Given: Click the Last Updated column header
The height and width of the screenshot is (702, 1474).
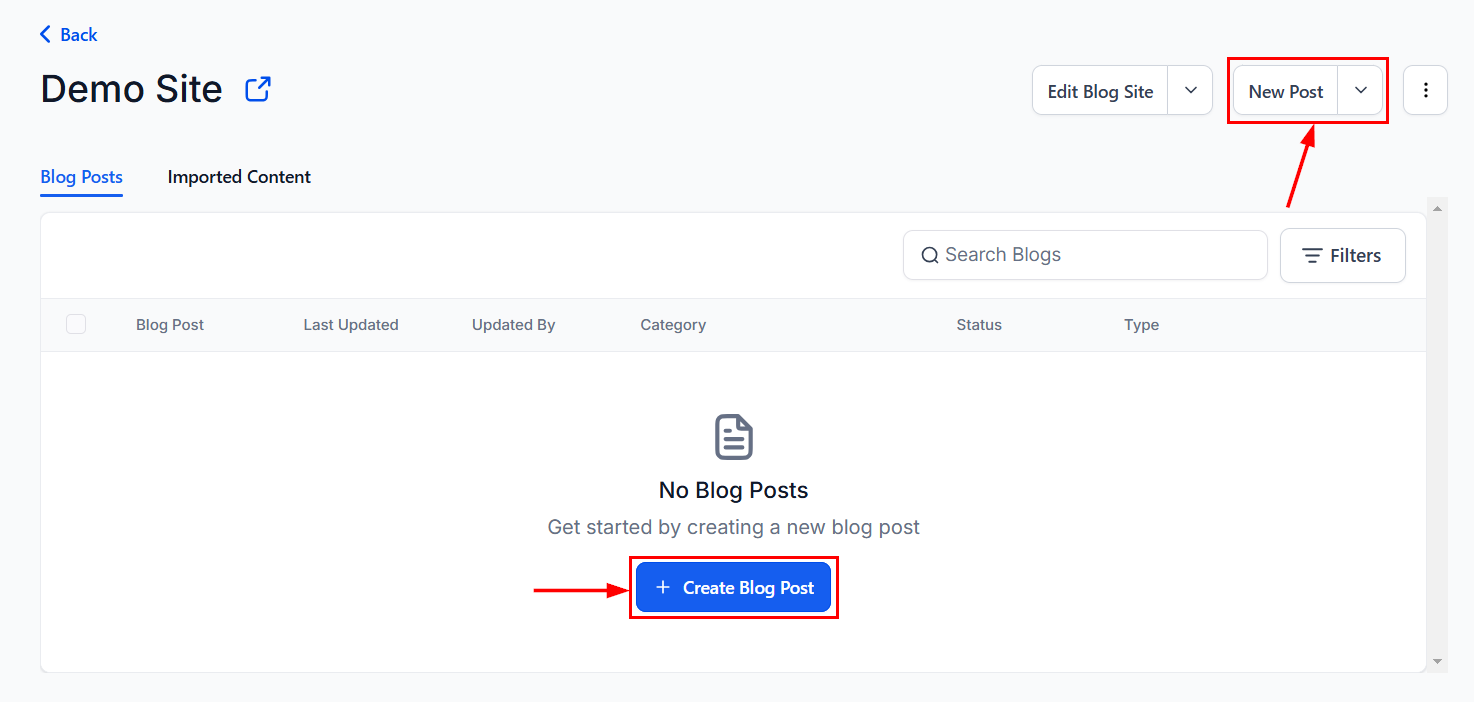Looking at the screenshot, I should (x=351, y=325).
